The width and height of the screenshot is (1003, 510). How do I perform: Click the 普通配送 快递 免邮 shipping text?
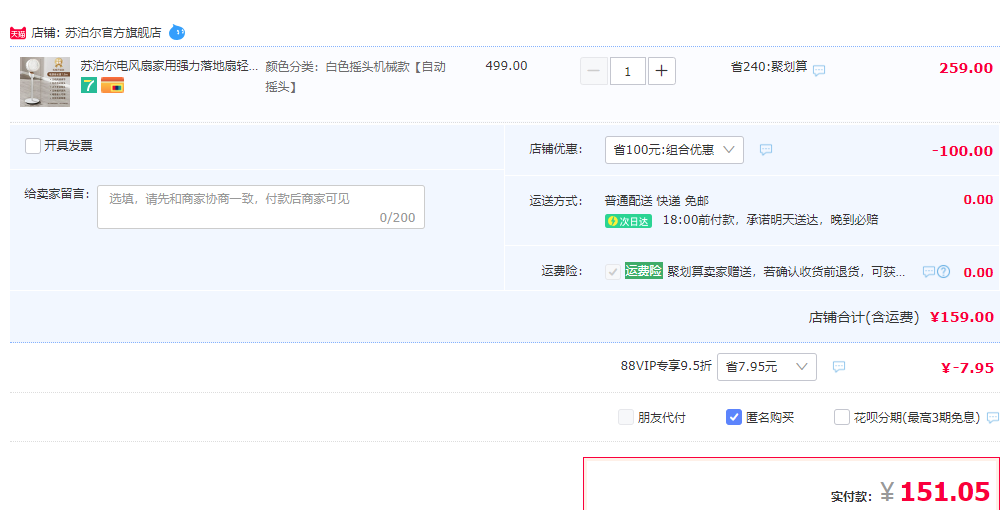pyautogui.click(x=657, y=201)
